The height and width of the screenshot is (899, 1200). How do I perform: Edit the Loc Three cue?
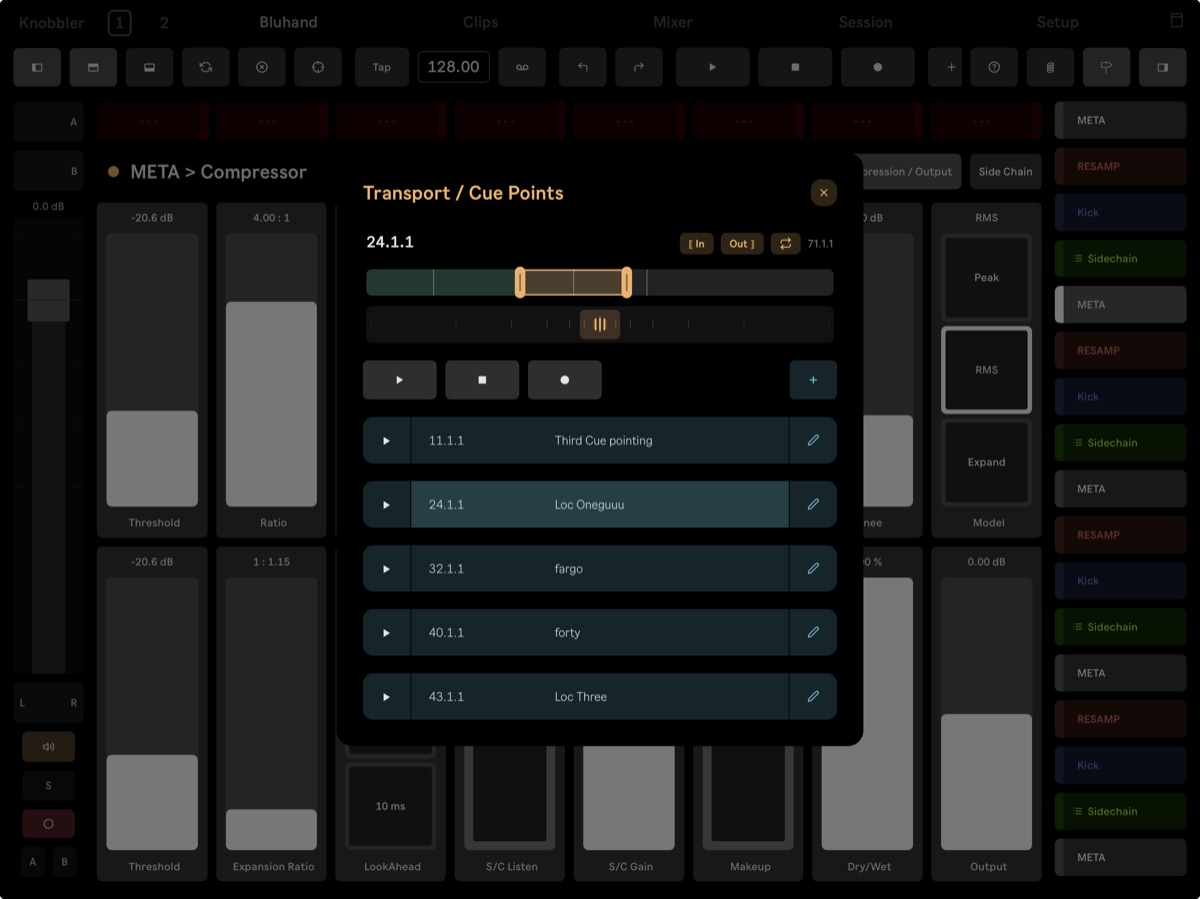coord(813,696)
